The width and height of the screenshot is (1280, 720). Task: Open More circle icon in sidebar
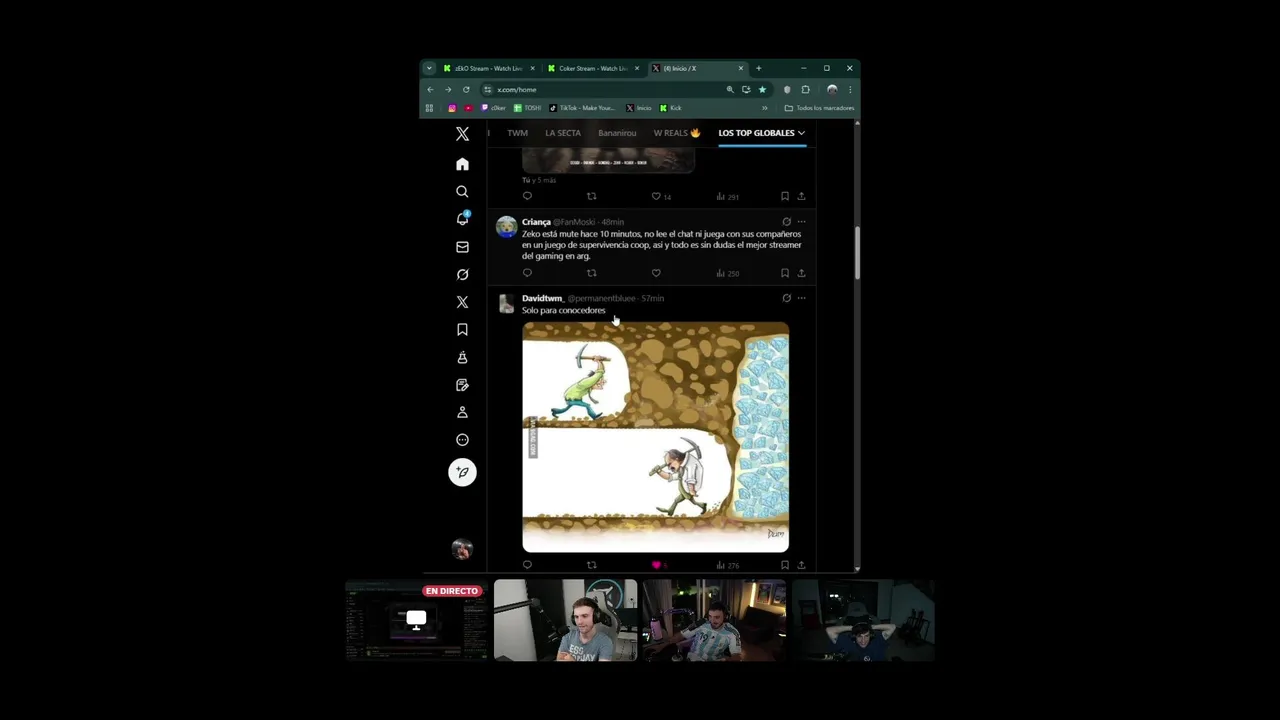462,440
